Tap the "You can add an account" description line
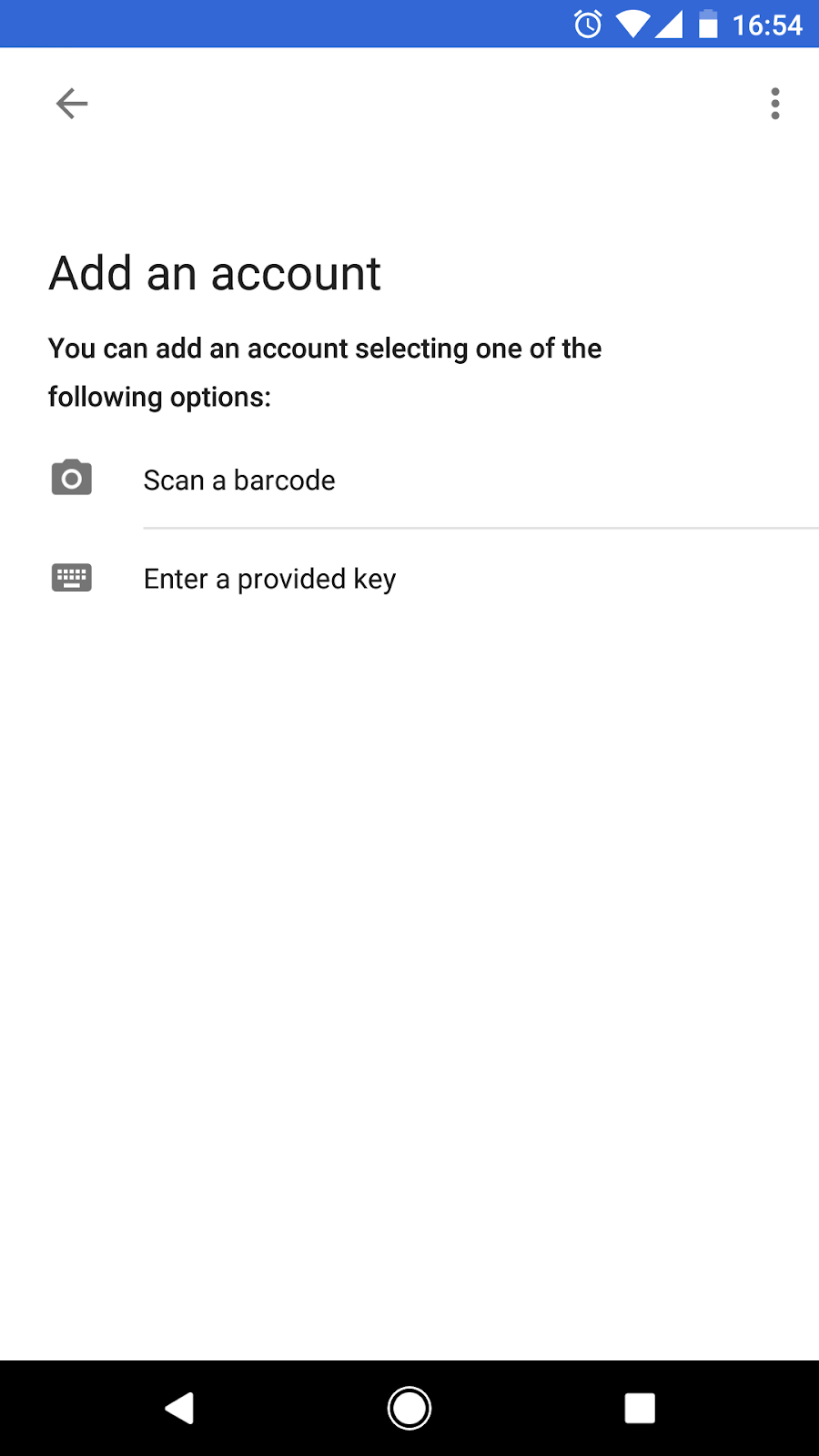 pyautogui.click(x=325, y=349)
